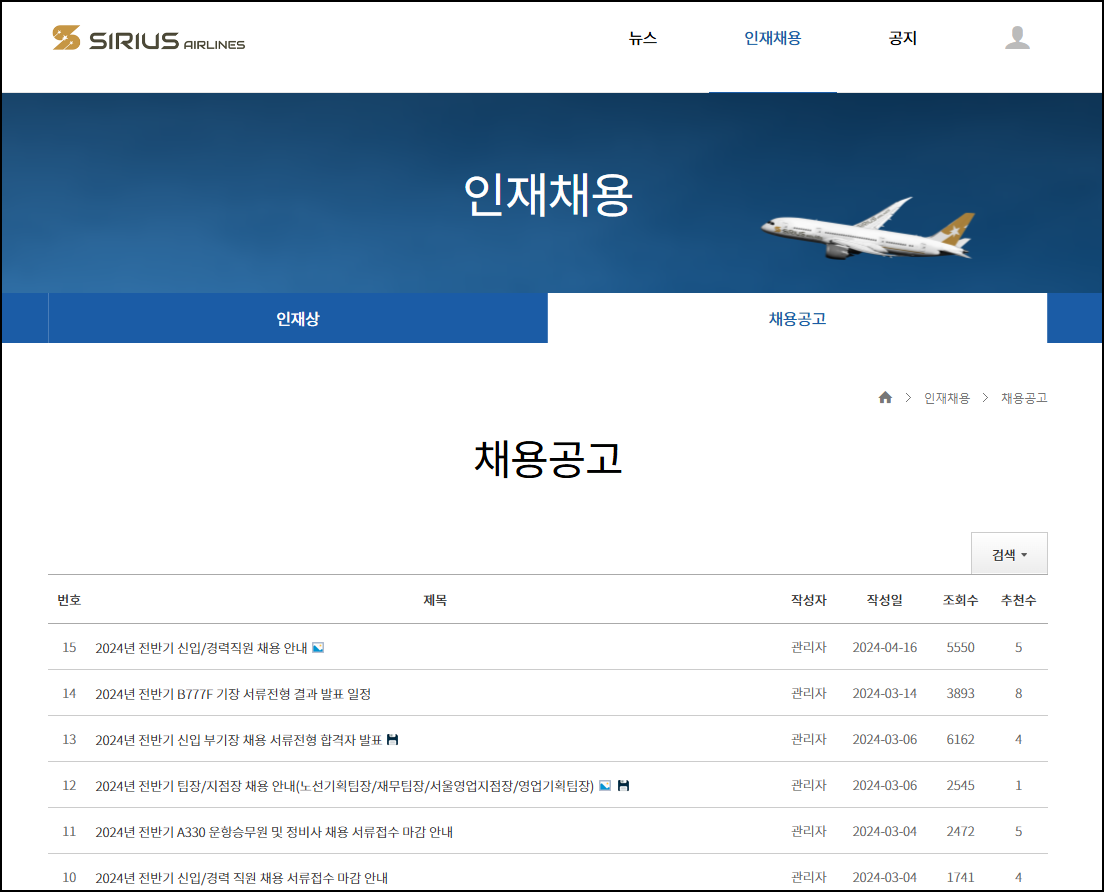This screenshot has height=892, width=1104.
Task: Open post 13 신입 부기장 합격자 발표
Action: click(x=236, y=739)
